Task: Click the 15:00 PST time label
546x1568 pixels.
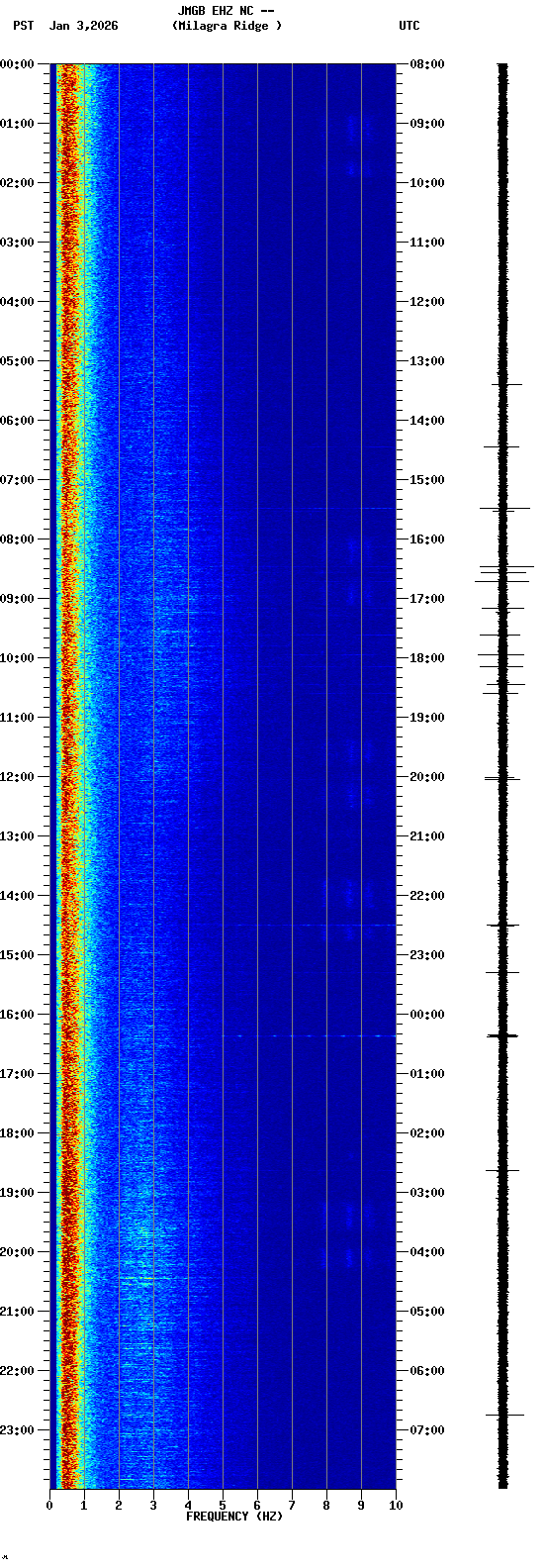Action: point(18,955)
